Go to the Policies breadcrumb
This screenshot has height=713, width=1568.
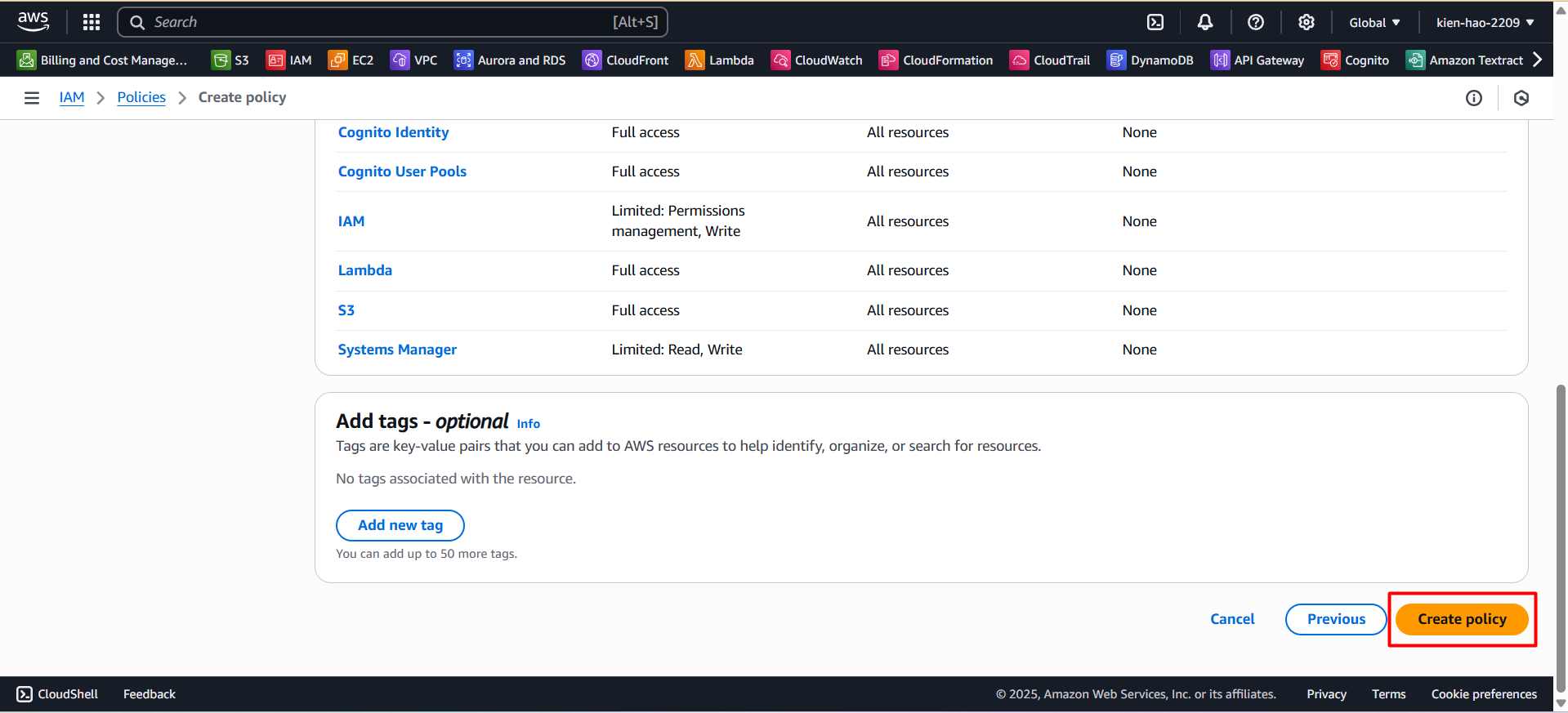coord(141,97)
